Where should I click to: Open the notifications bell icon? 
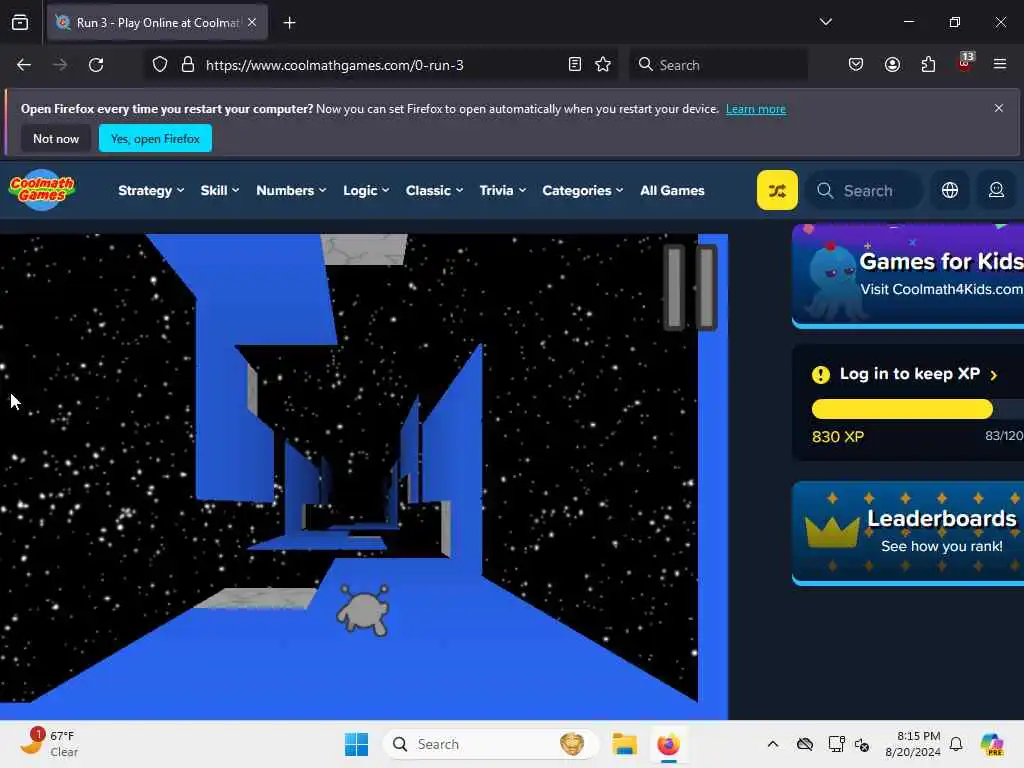coord(956,744)
